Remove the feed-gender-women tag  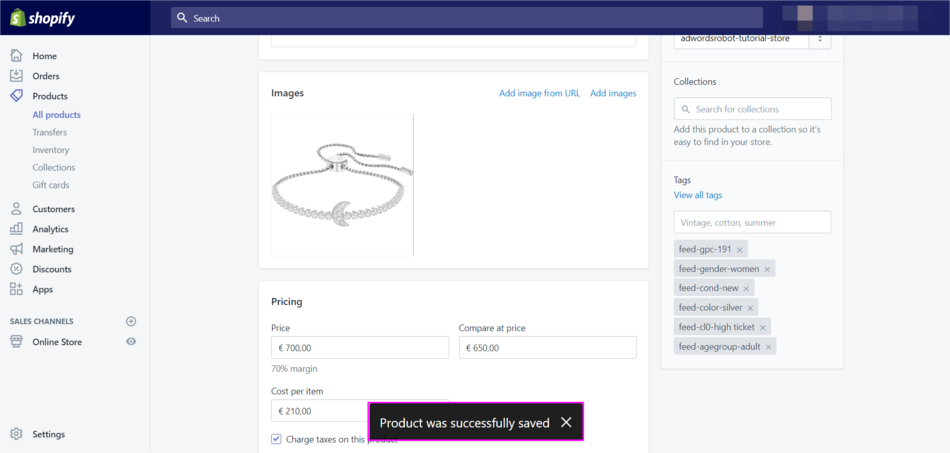click(767, 269)
